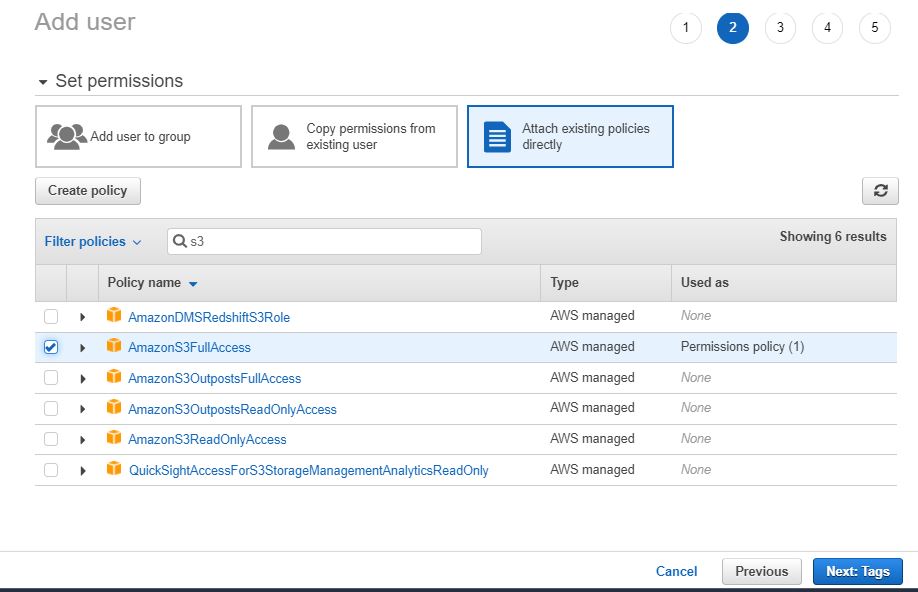918x592 pixels.
Task: Collapse the Set permissions section
Action: click(42, 81)
